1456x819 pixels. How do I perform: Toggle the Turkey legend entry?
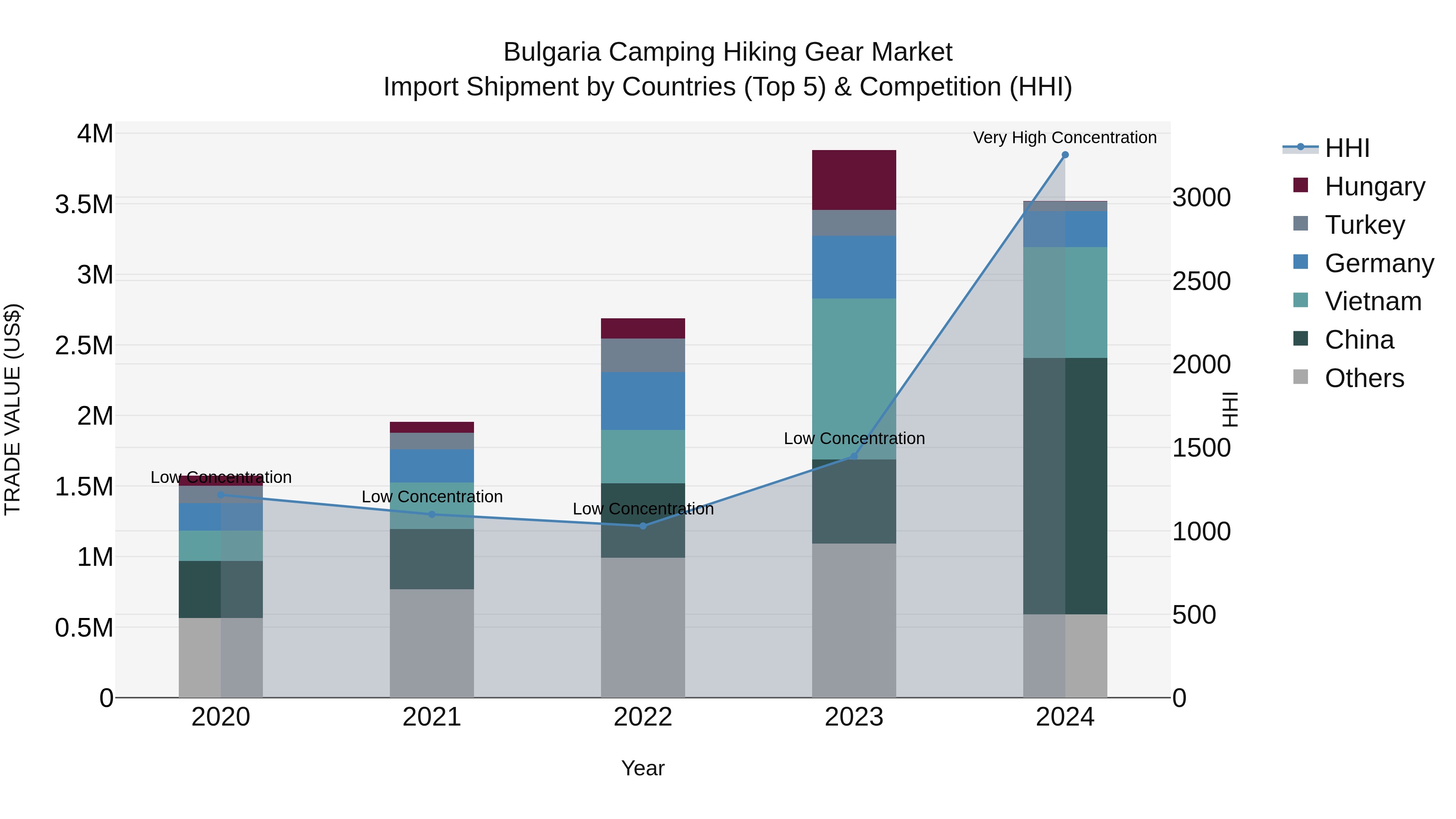click(1348, 224)
